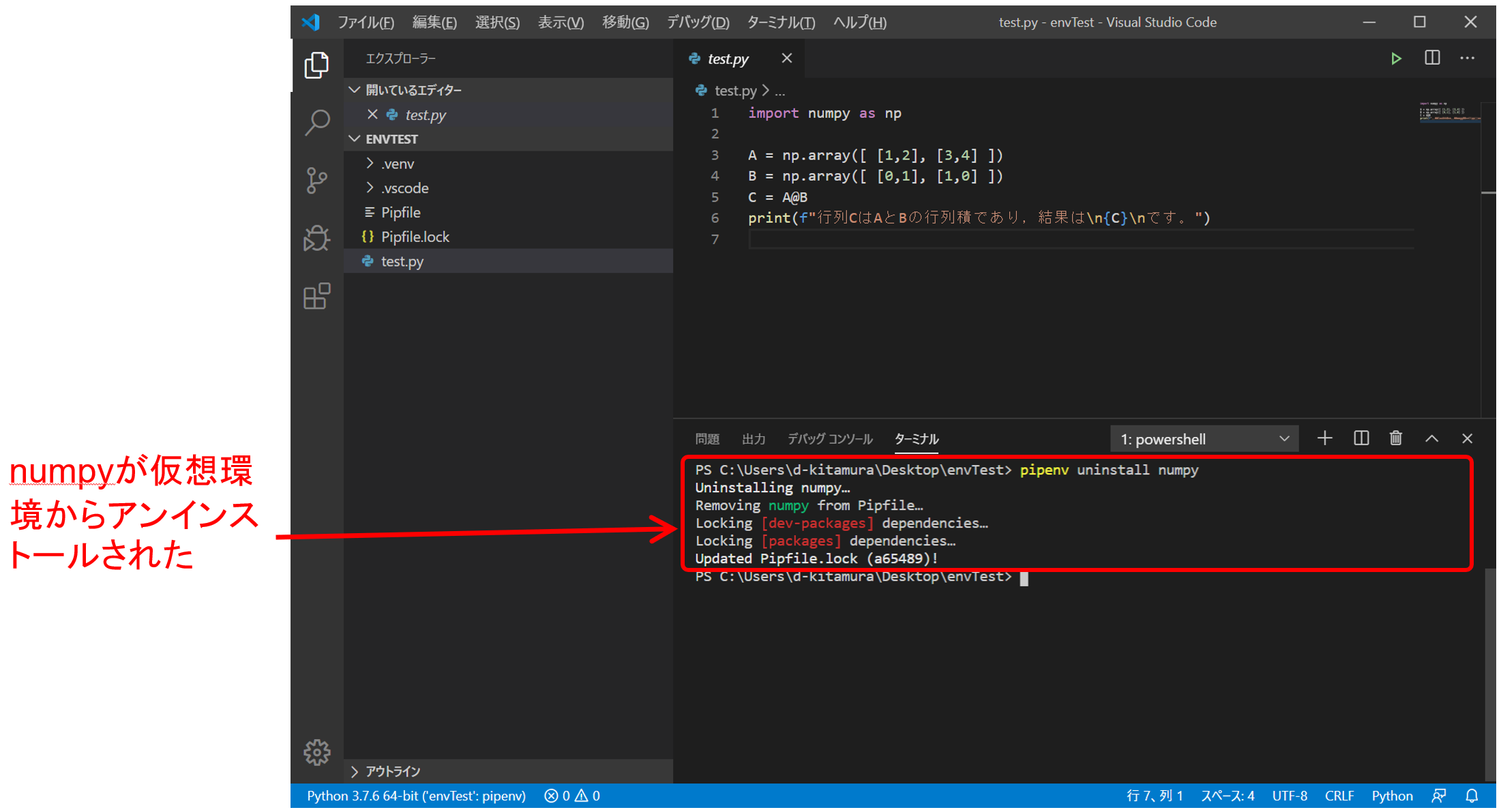Change language mode Python in status bar
The width and height of the screenshot is (1501, 812).
[x=1392, y=796]
